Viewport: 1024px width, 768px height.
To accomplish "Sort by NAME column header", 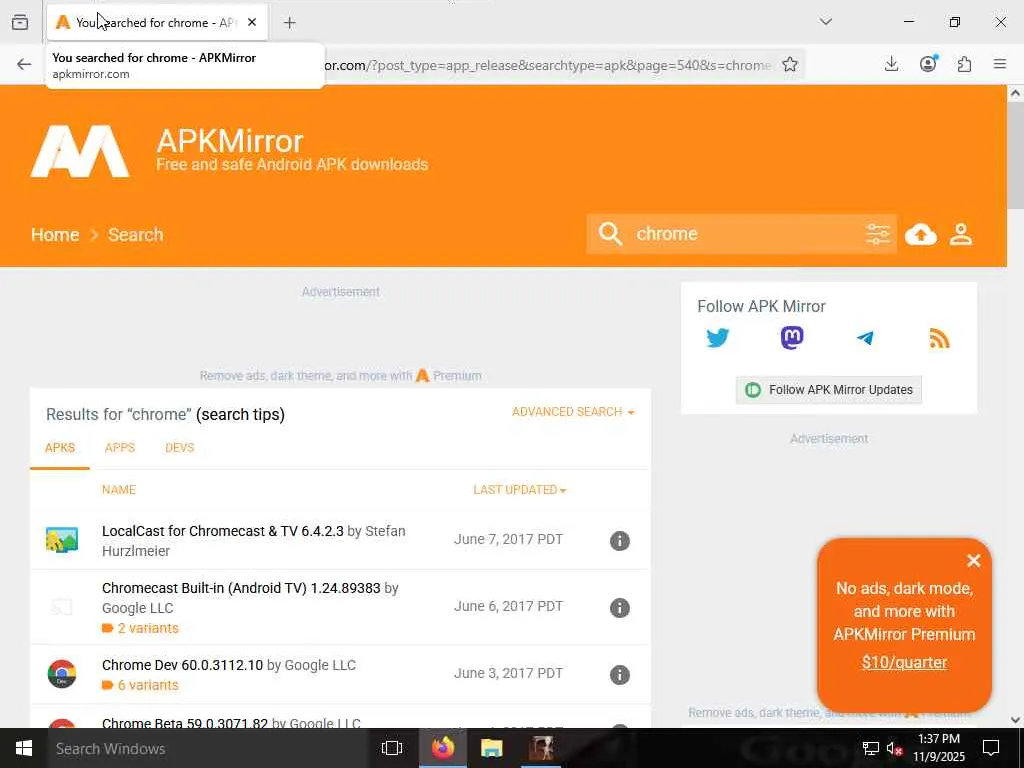I will click(x=119, y=490).
